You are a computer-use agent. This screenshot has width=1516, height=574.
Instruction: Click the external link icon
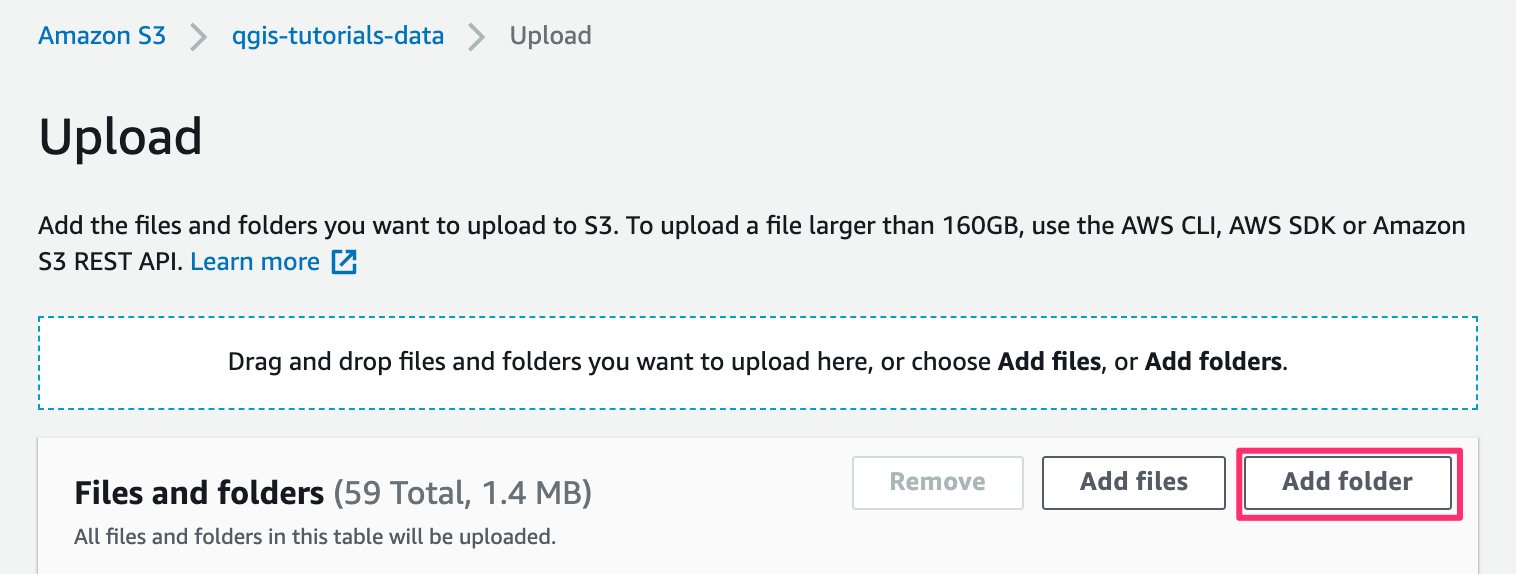coord(344,263)
